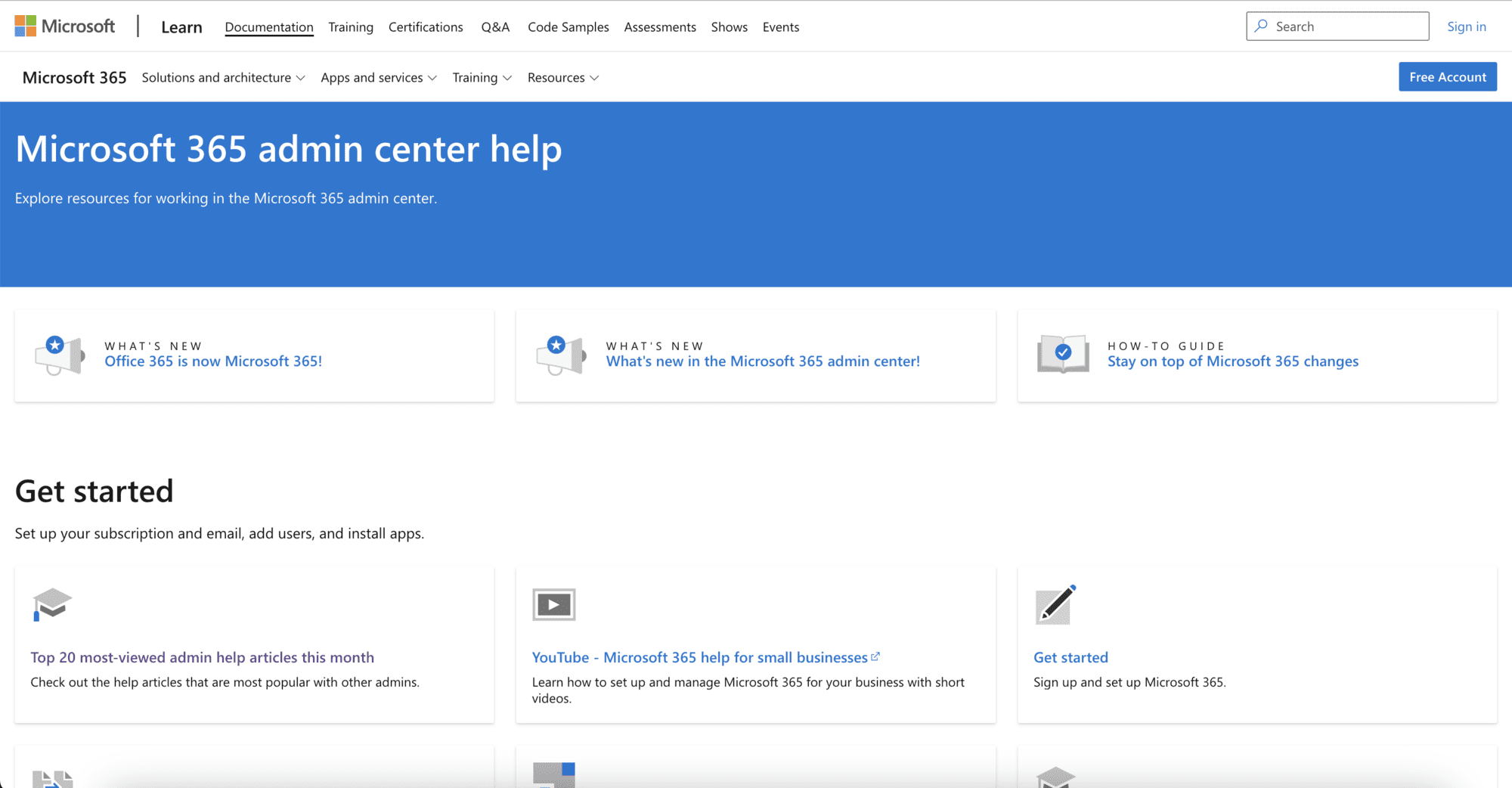Click text 'Sign up and set up Microsoft 365.'
The height and width of the screenshot is (788, 1512).
[x=1129, y=681]
